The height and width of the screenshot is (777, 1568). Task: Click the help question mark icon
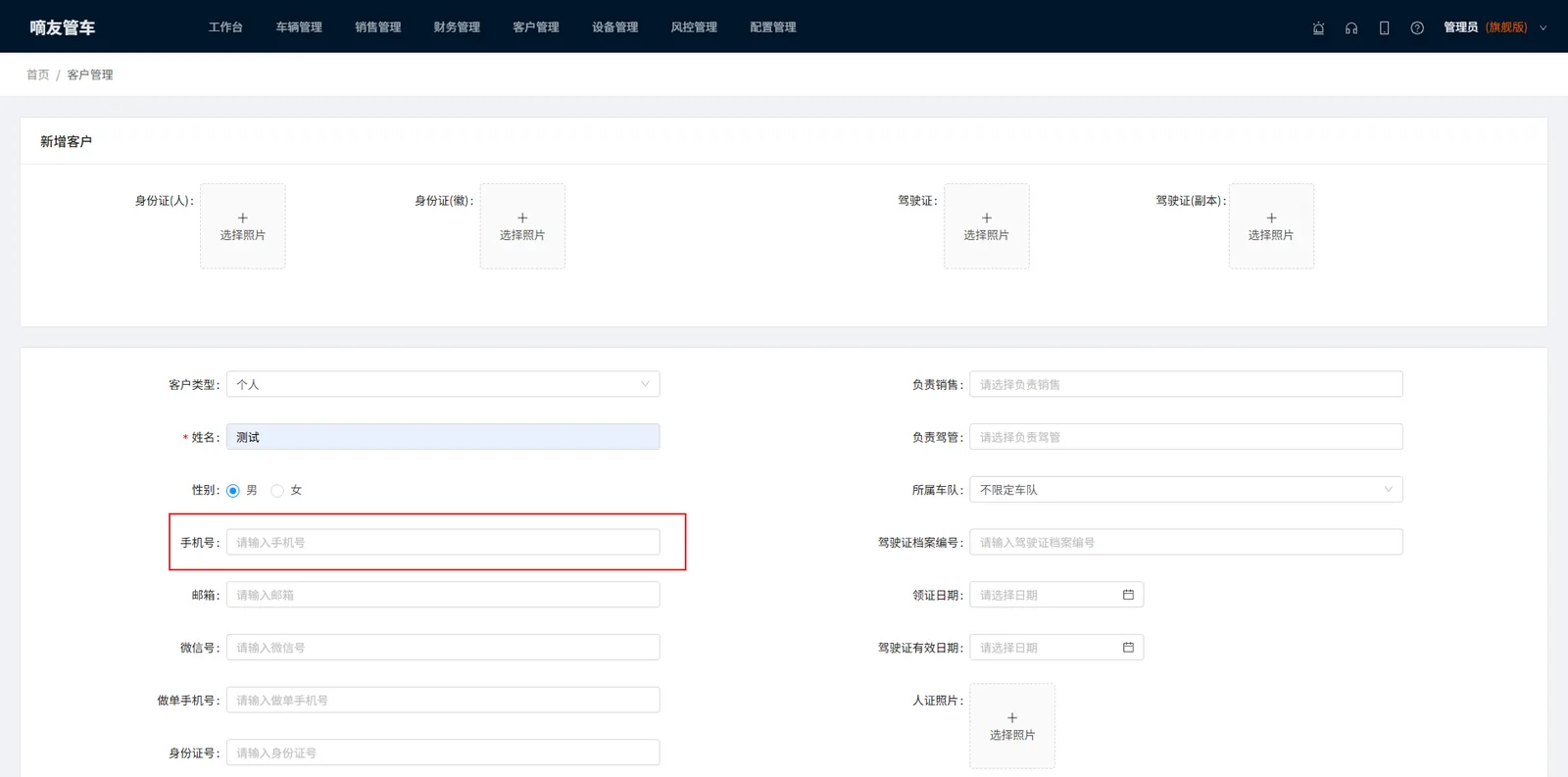coord(1417,27)
